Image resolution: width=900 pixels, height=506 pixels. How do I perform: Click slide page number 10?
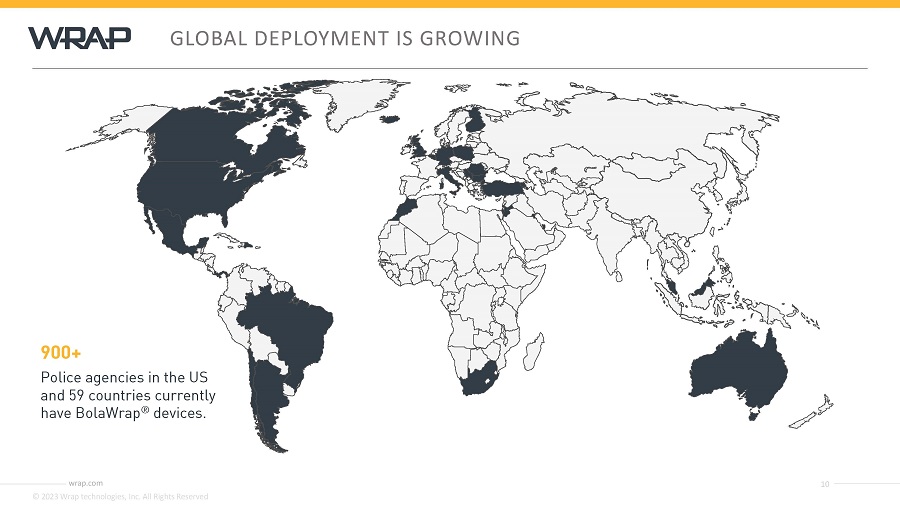825,484
